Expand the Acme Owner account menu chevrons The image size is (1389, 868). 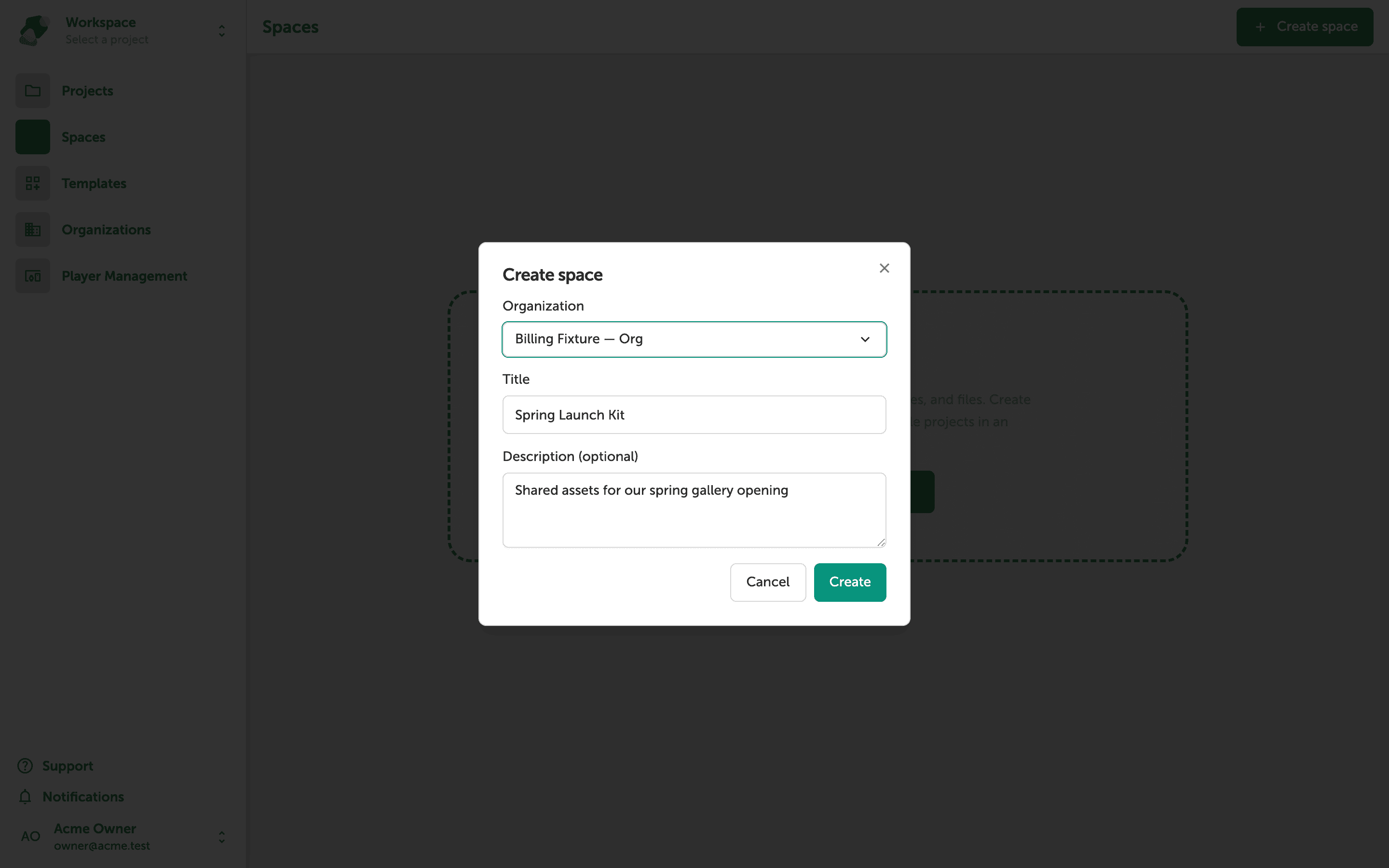(221, 837)
